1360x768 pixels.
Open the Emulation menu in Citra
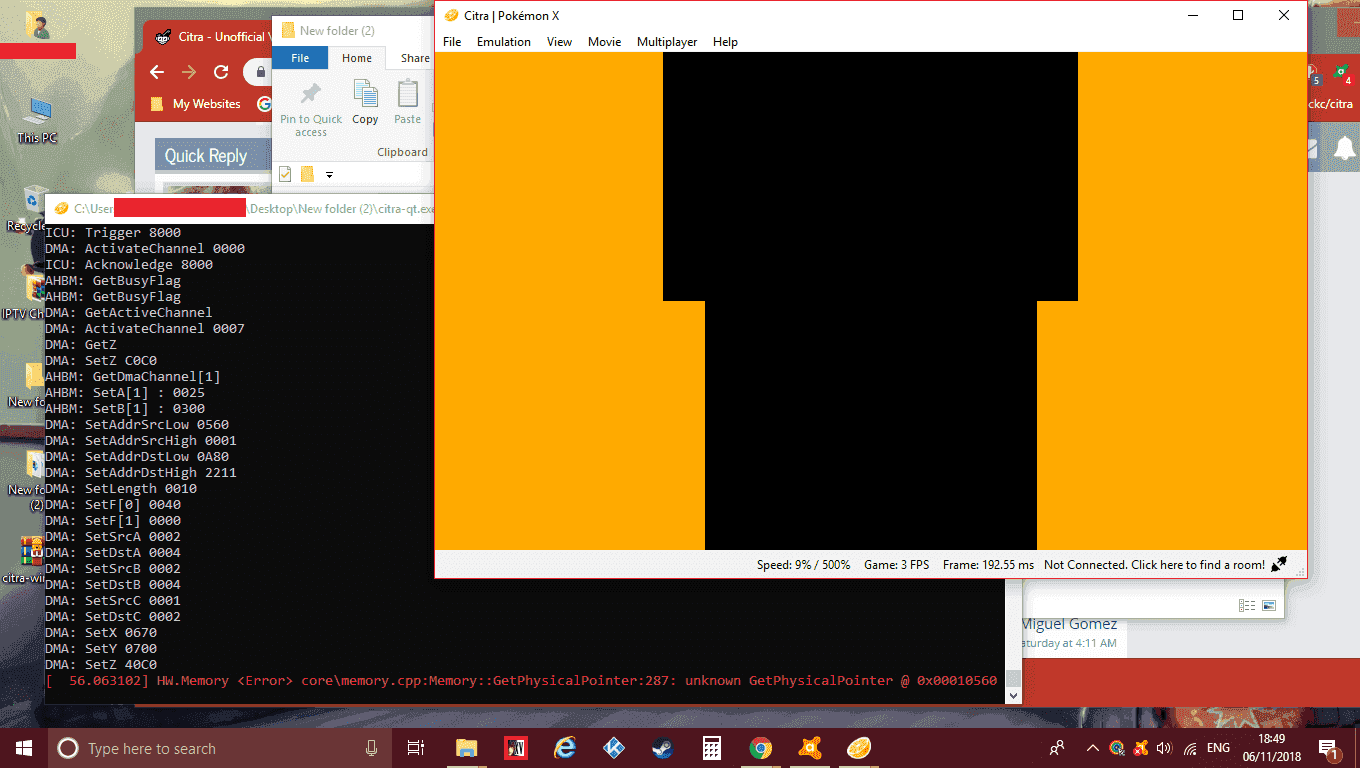503,42
